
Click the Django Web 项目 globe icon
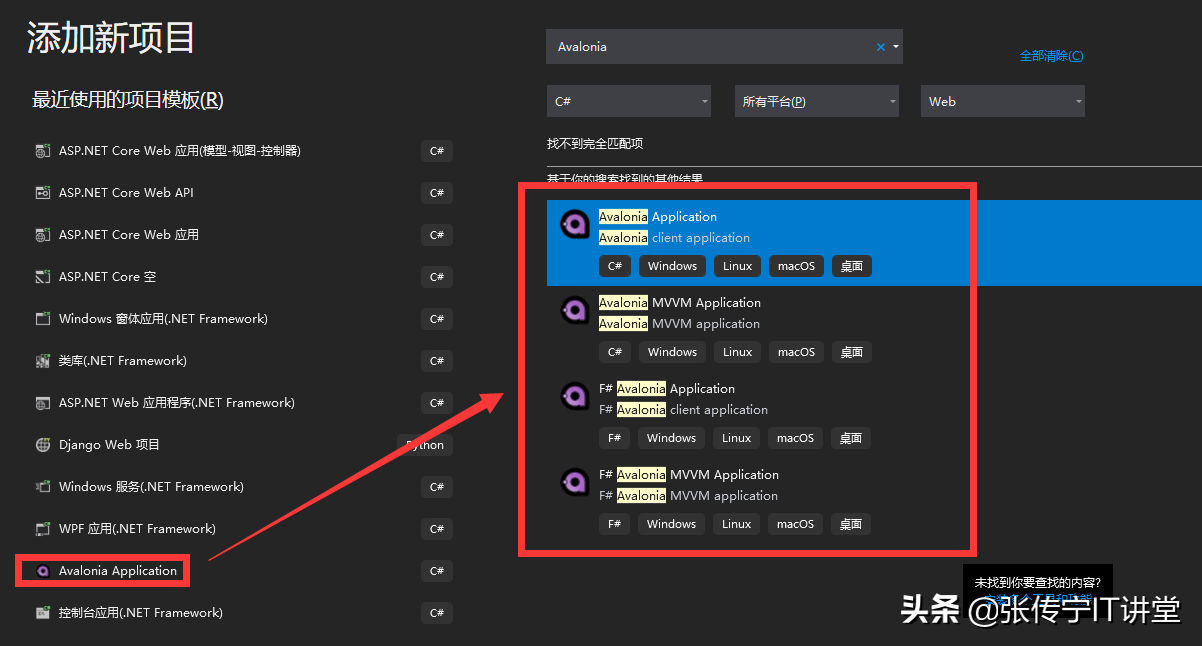click(42, 445)
